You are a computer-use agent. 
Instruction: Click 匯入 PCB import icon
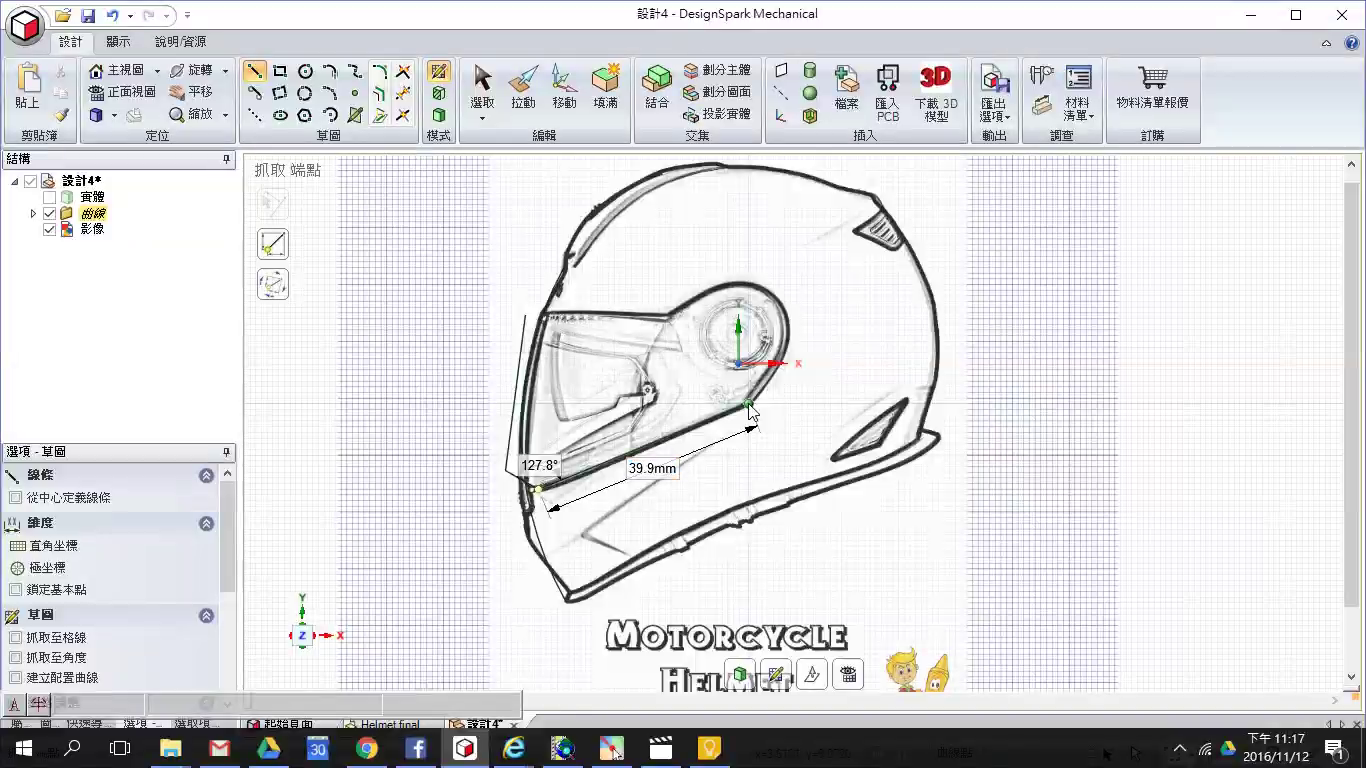click(887, 92)
